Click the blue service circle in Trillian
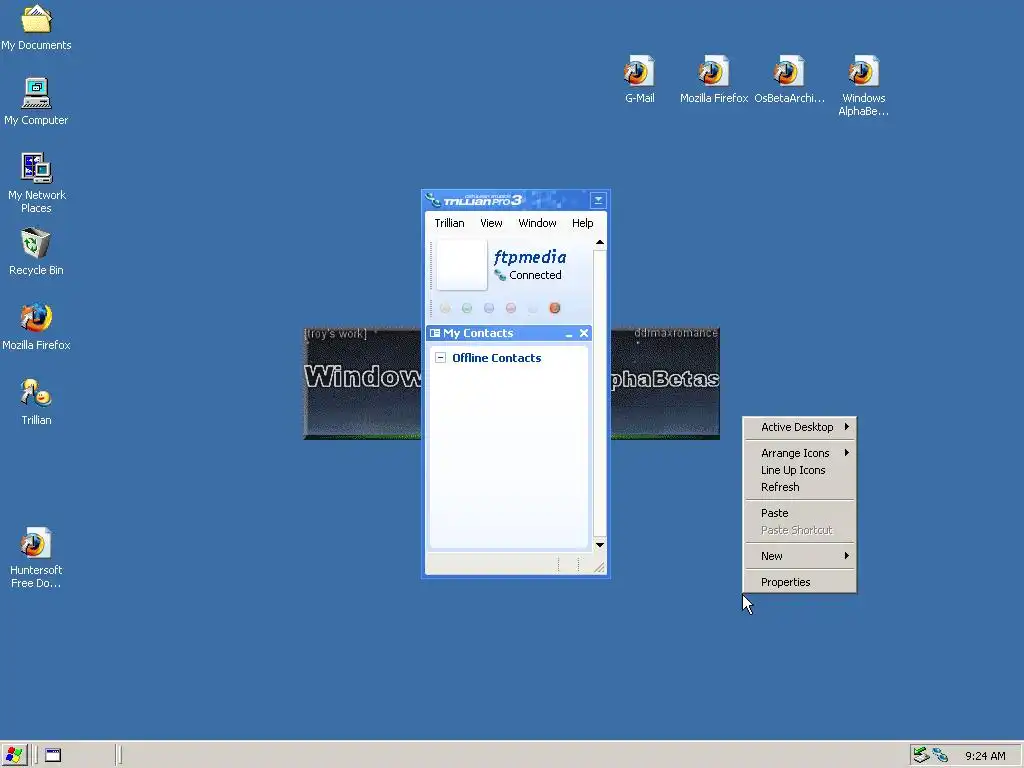The height and width of the screenshot is (768, 1024). point(488,308)
